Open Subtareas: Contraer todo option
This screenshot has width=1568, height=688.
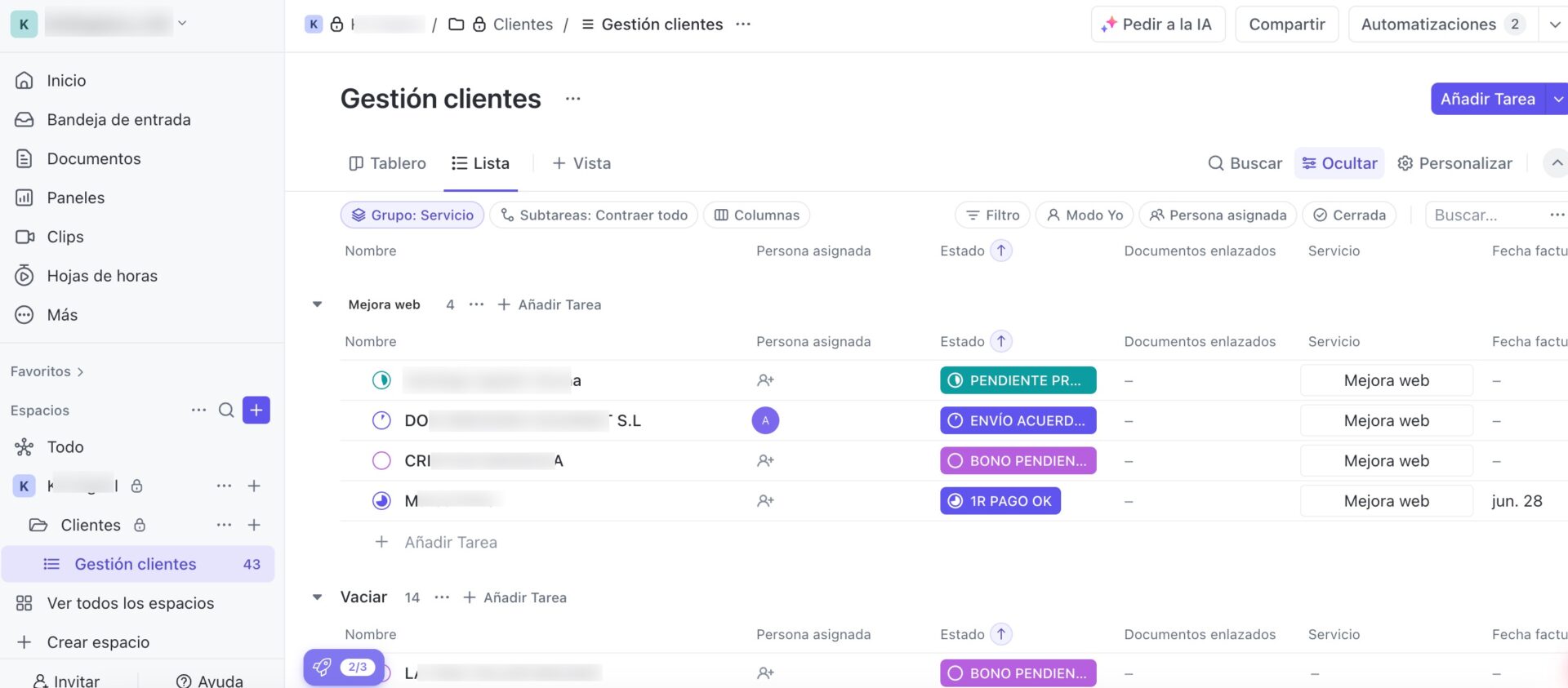pyautogui.click(x=594, y=215)
